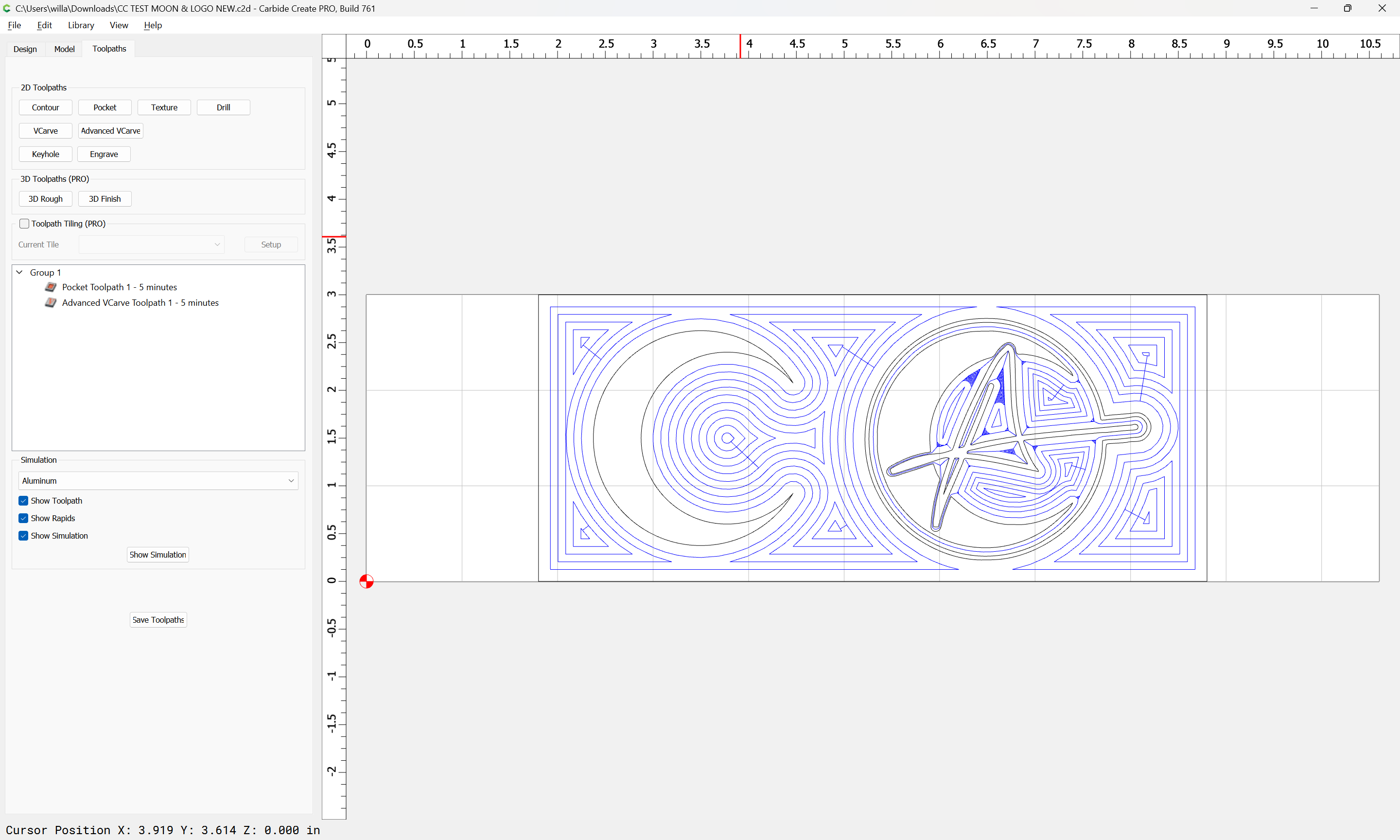Enable Toolpath Tiling (PRO) checkbox

(x=24, y=224)
